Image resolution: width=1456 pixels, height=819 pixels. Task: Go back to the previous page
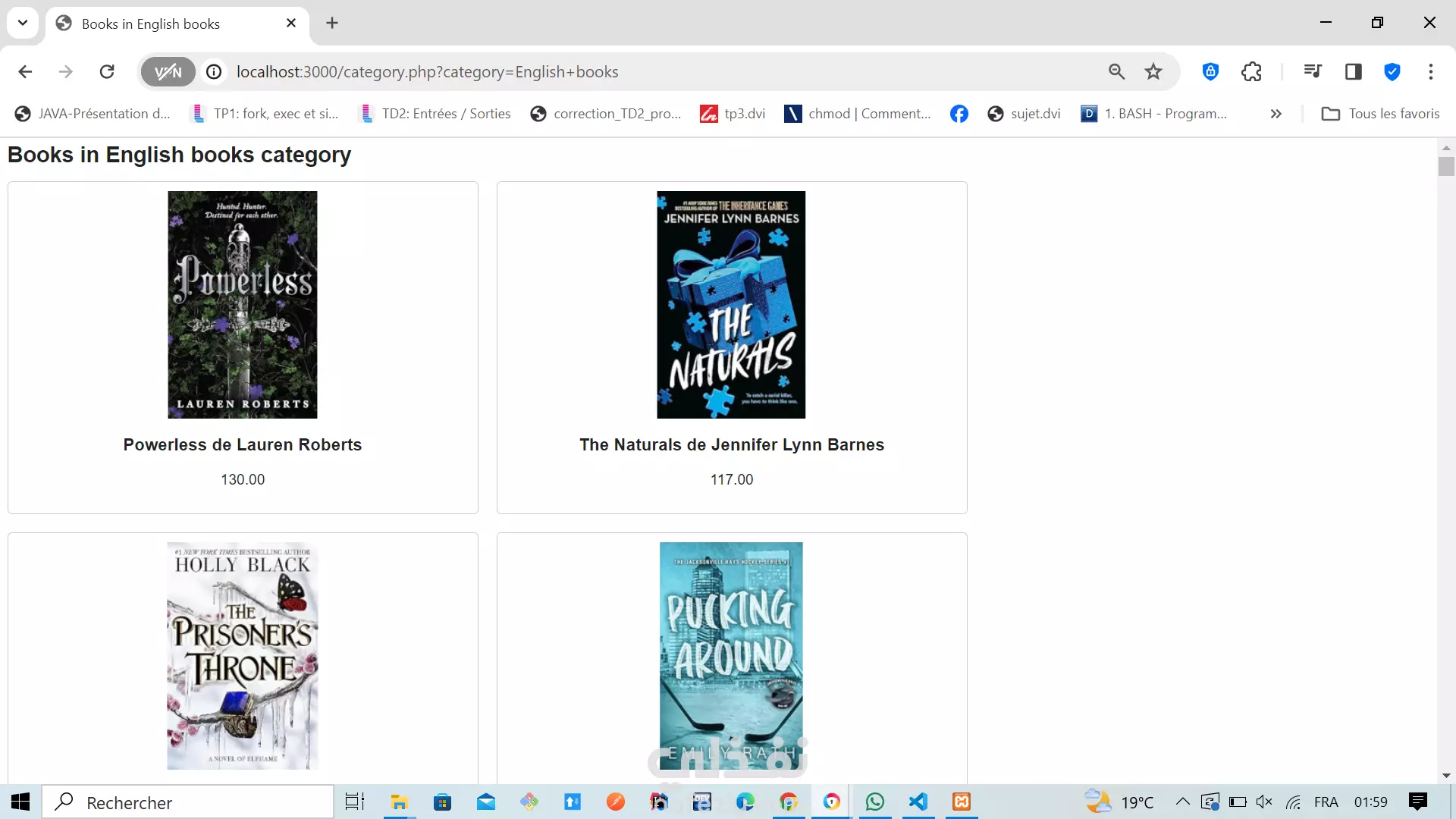(25, 71)
